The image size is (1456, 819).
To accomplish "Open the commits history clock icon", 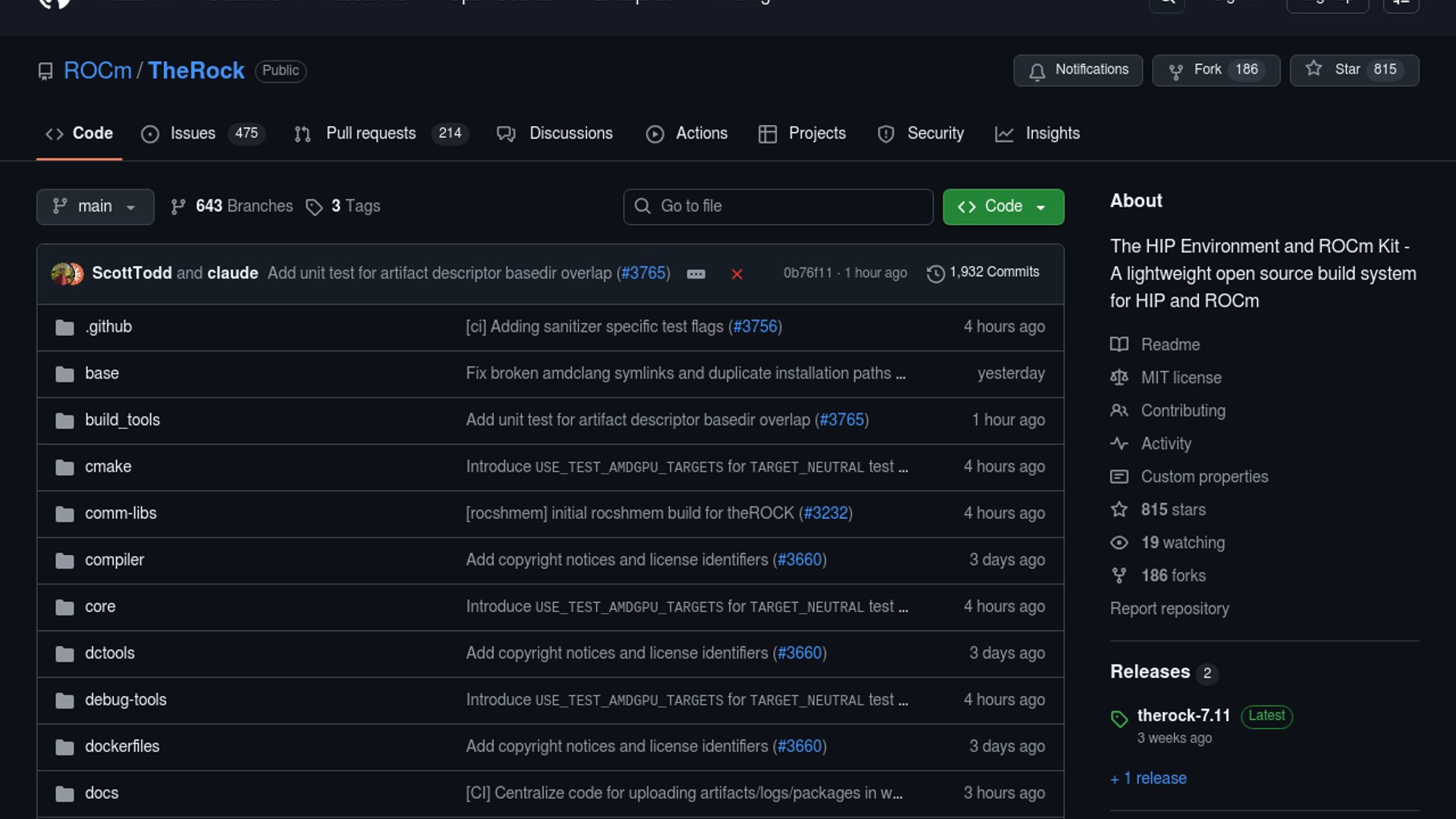I will [936, 273].
